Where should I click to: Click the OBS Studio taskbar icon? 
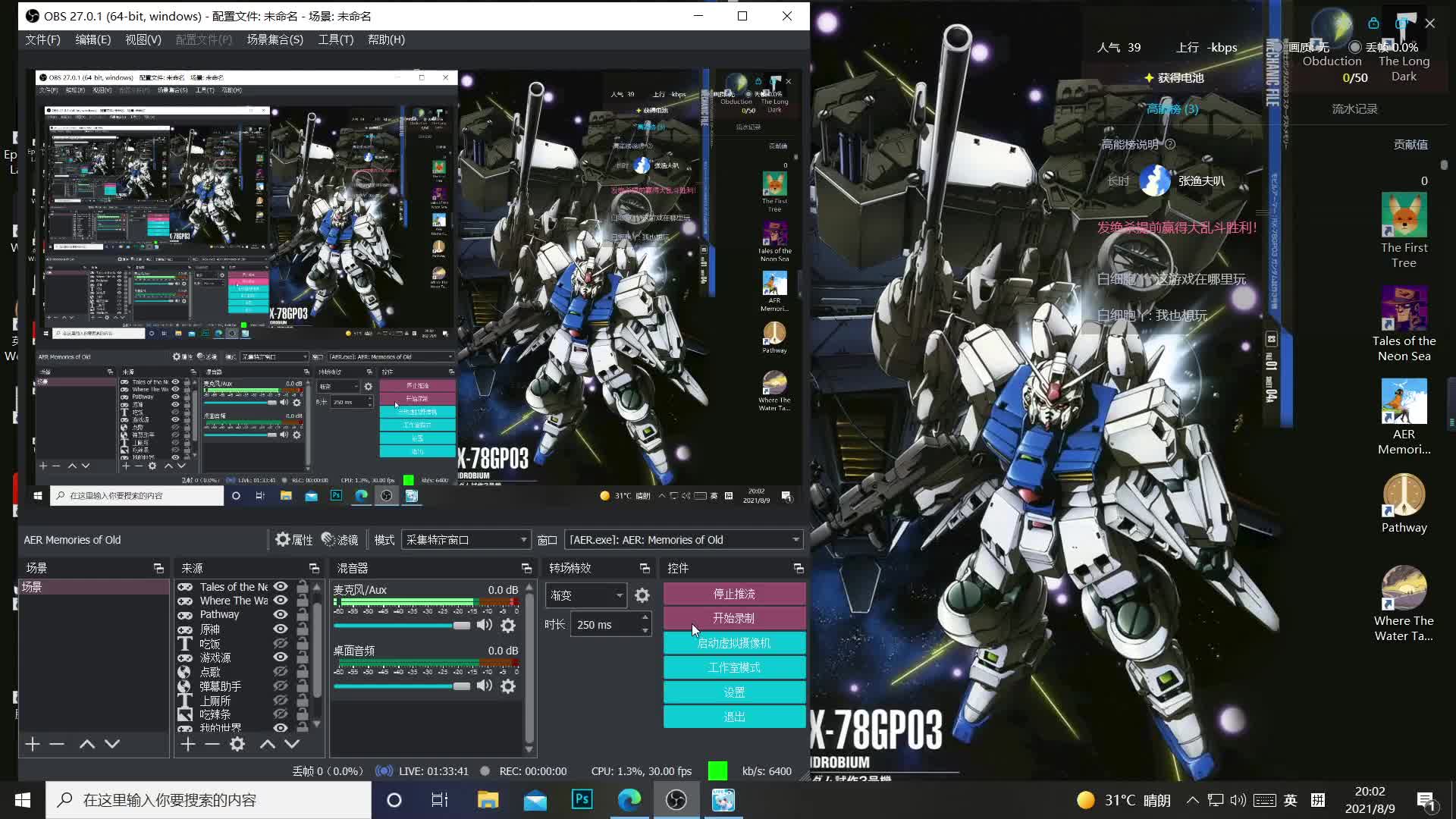[676, 800]
